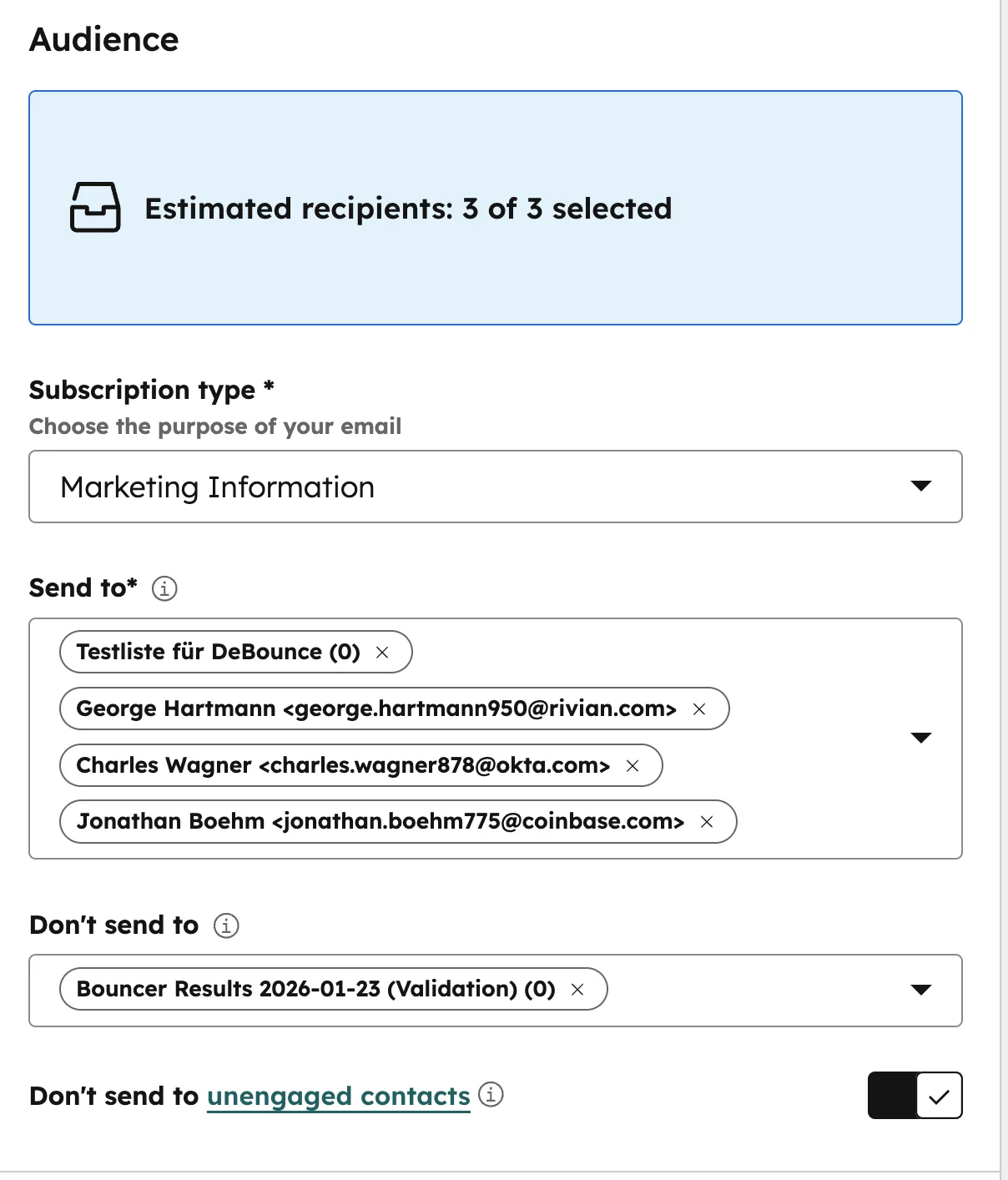
Task: Click info icon beside Don't send to label
Action: (226, 925)
